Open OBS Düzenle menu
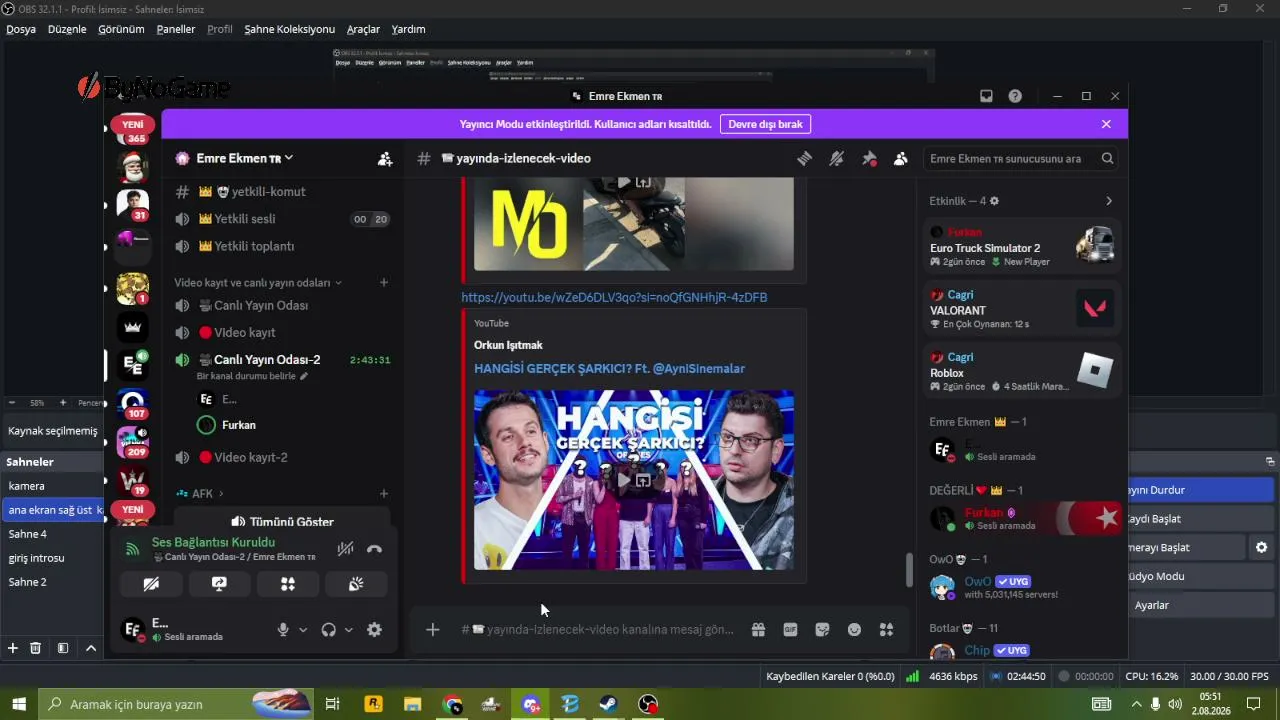This screenshot has width=1280, height=720. (x=67, y=29)
